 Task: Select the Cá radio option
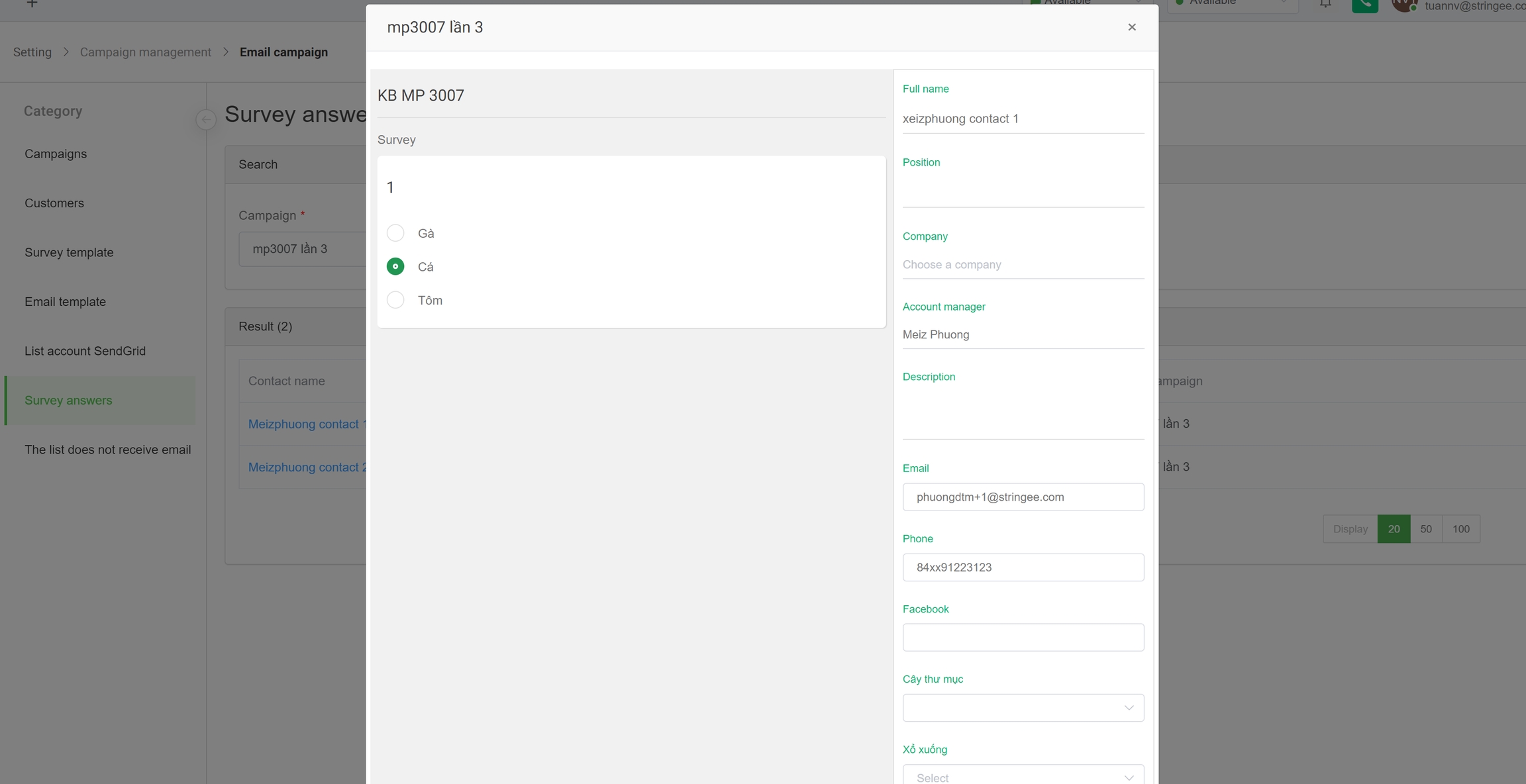click(395, 266)
